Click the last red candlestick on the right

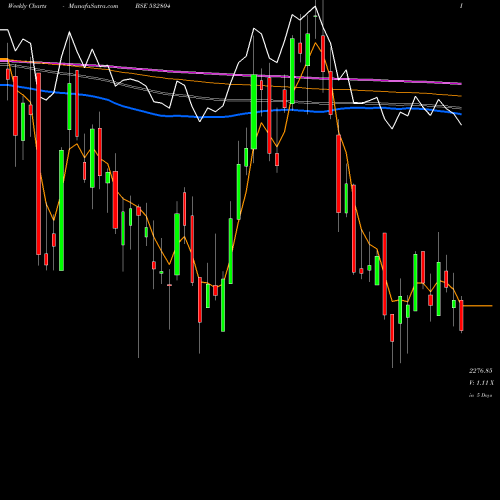tap(461, 315)
